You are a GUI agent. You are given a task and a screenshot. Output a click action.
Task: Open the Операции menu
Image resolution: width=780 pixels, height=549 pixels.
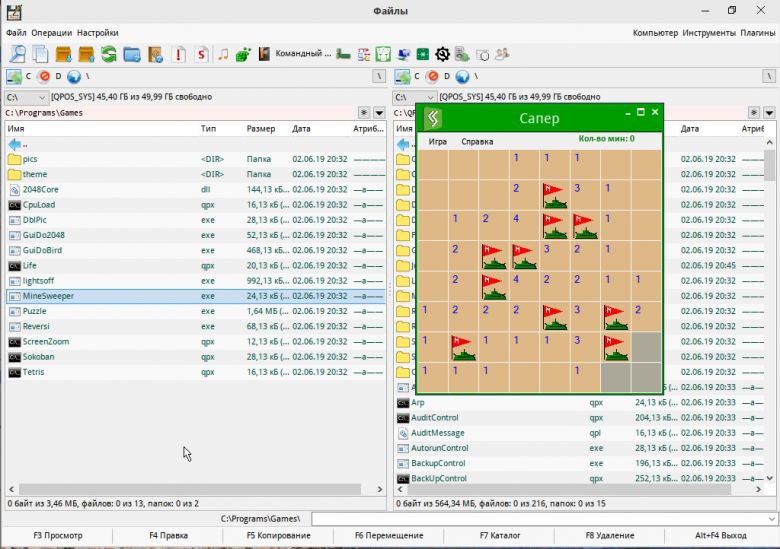click(52, 33)
